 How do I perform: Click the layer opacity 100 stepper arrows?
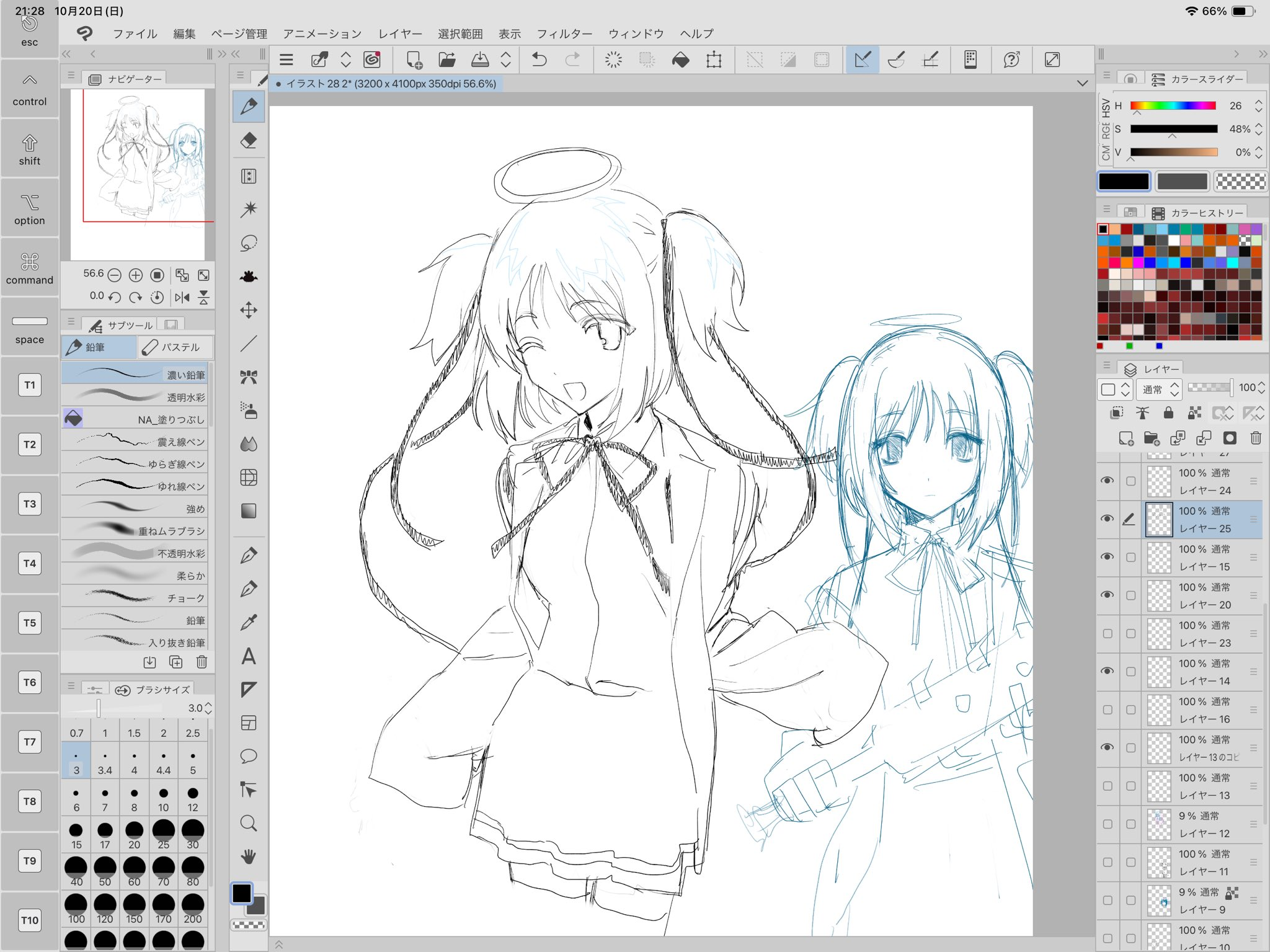(x=1261, y=388)
